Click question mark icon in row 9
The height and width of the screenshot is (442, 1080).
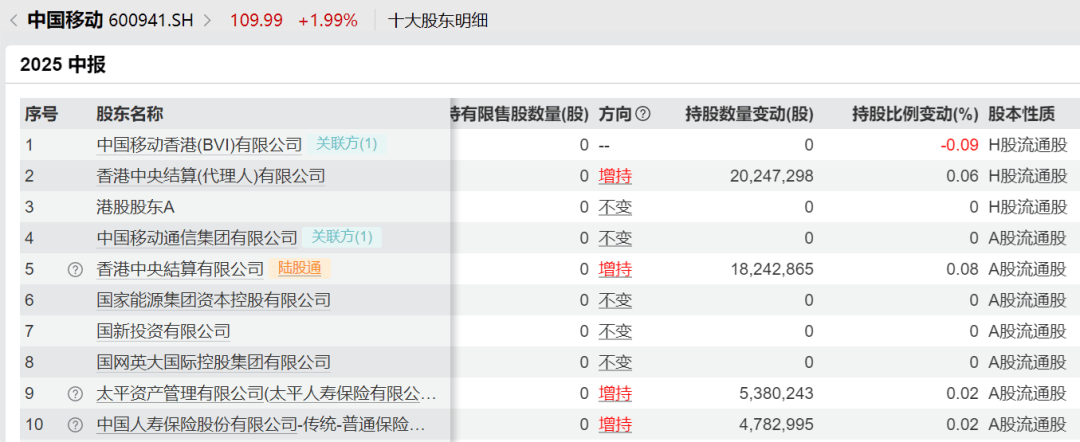click(x=74, y=394)
